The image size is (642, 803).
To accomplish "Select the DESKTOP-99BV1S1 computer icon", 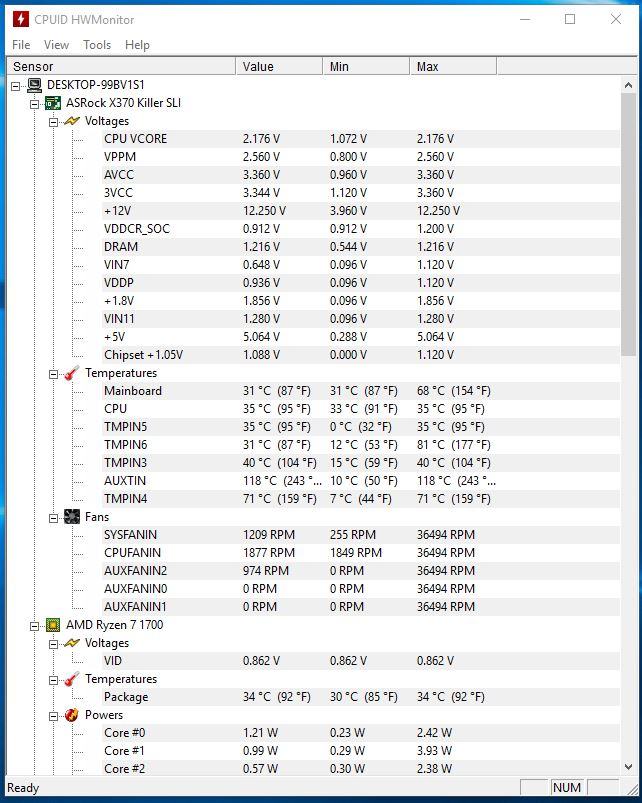I will (x=35, y=85).
